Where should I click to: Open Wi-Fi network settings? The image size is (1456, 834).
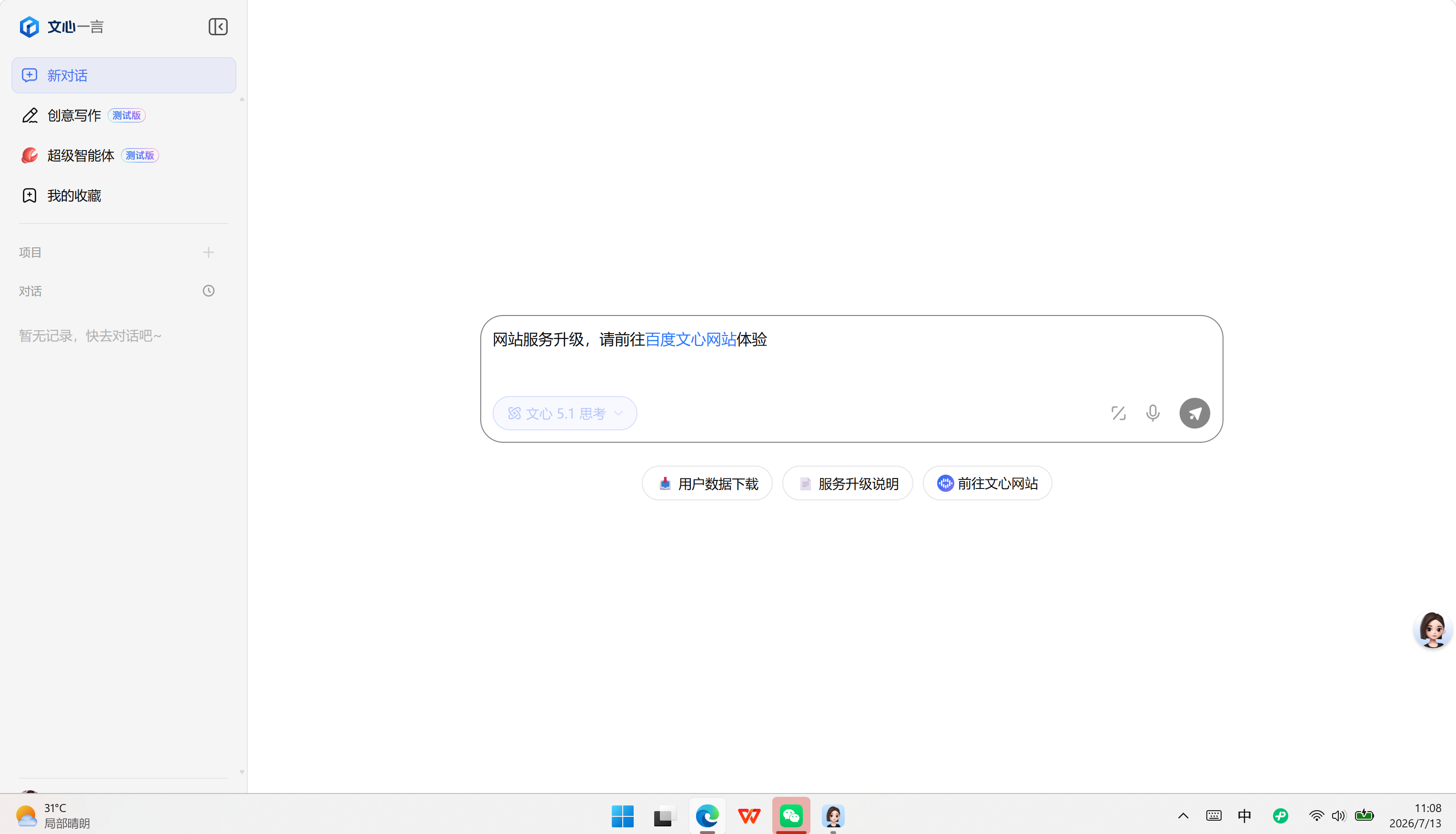point(1316,816)
